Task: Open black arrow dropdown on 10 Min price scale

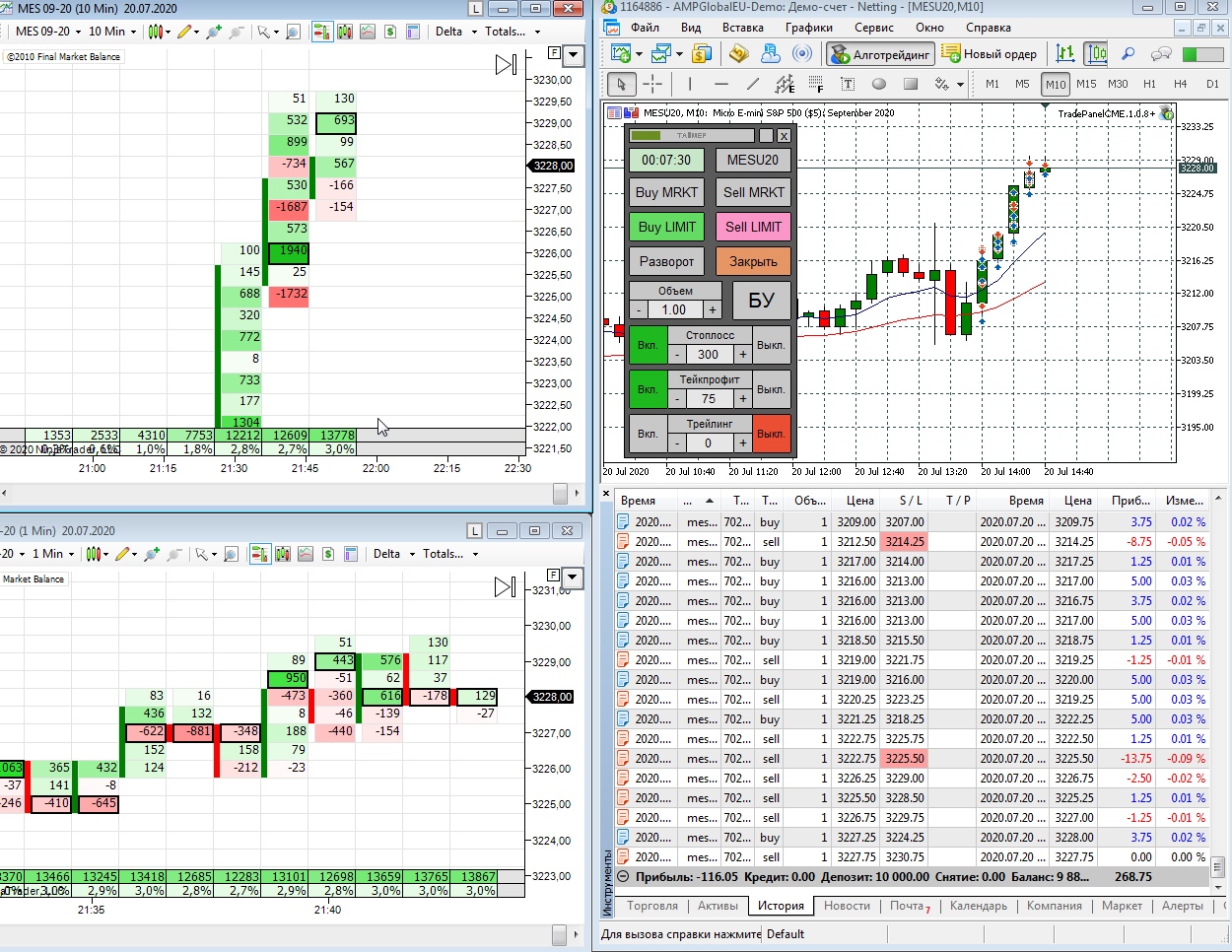Action: [x=574, y=56]
